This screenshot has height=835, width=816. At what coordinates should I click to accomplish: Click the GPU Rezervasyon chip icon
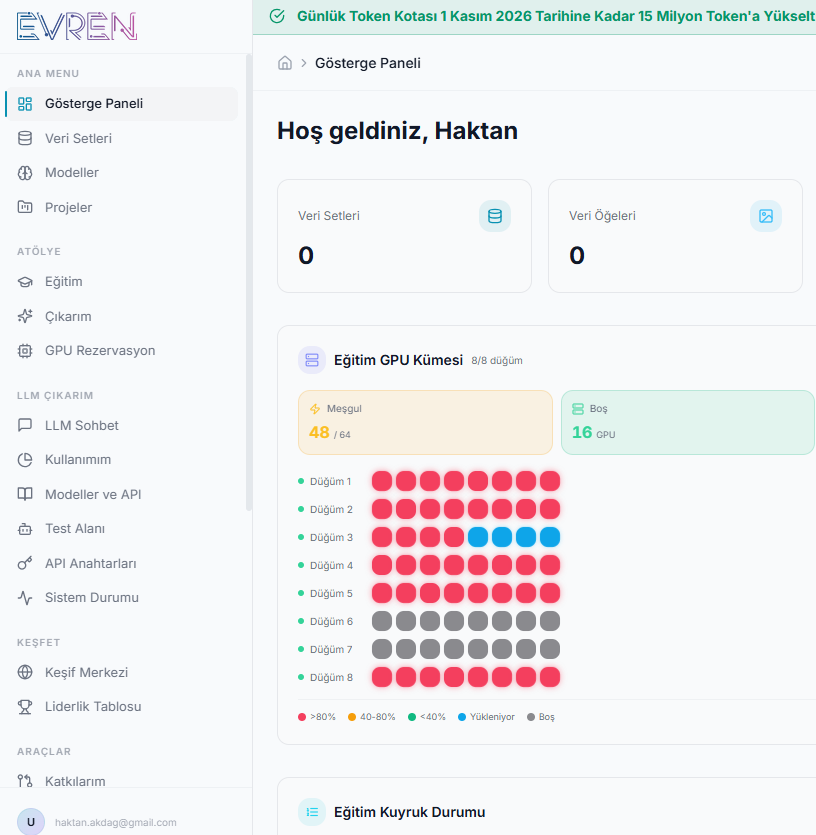coord(25,351)
